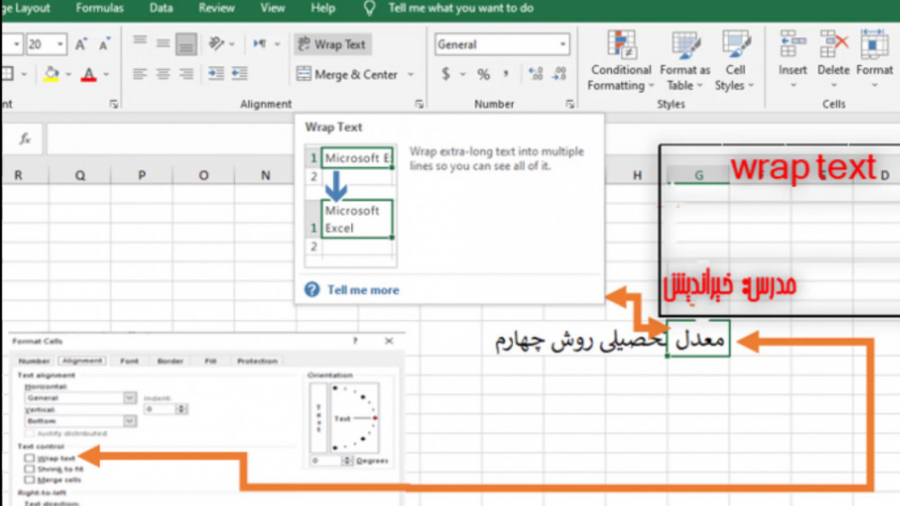Enable Shrink to fit checkbox

point(29,469)
